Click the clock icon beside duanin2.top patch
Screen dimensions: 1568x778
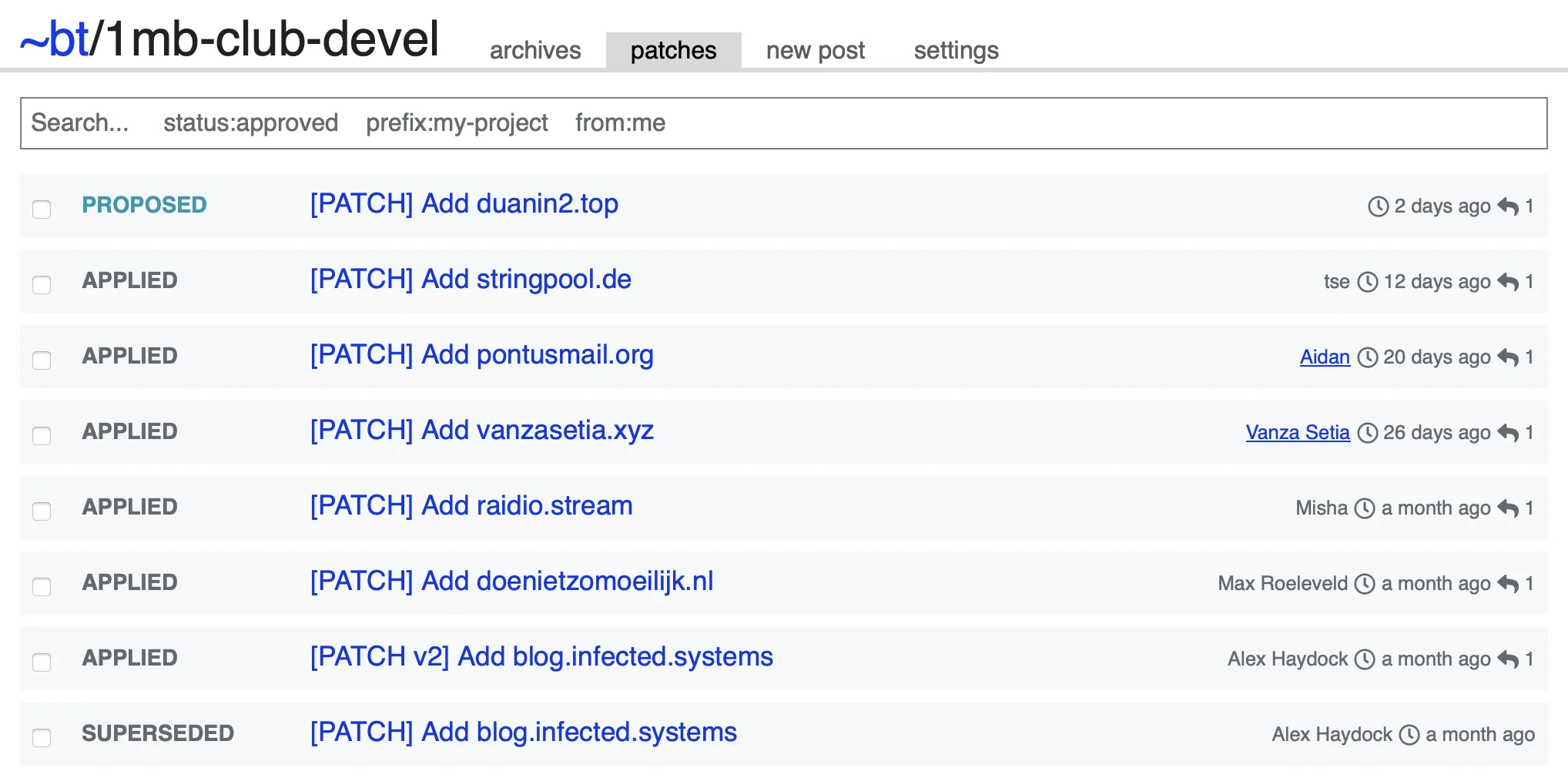pos(1377,206)
